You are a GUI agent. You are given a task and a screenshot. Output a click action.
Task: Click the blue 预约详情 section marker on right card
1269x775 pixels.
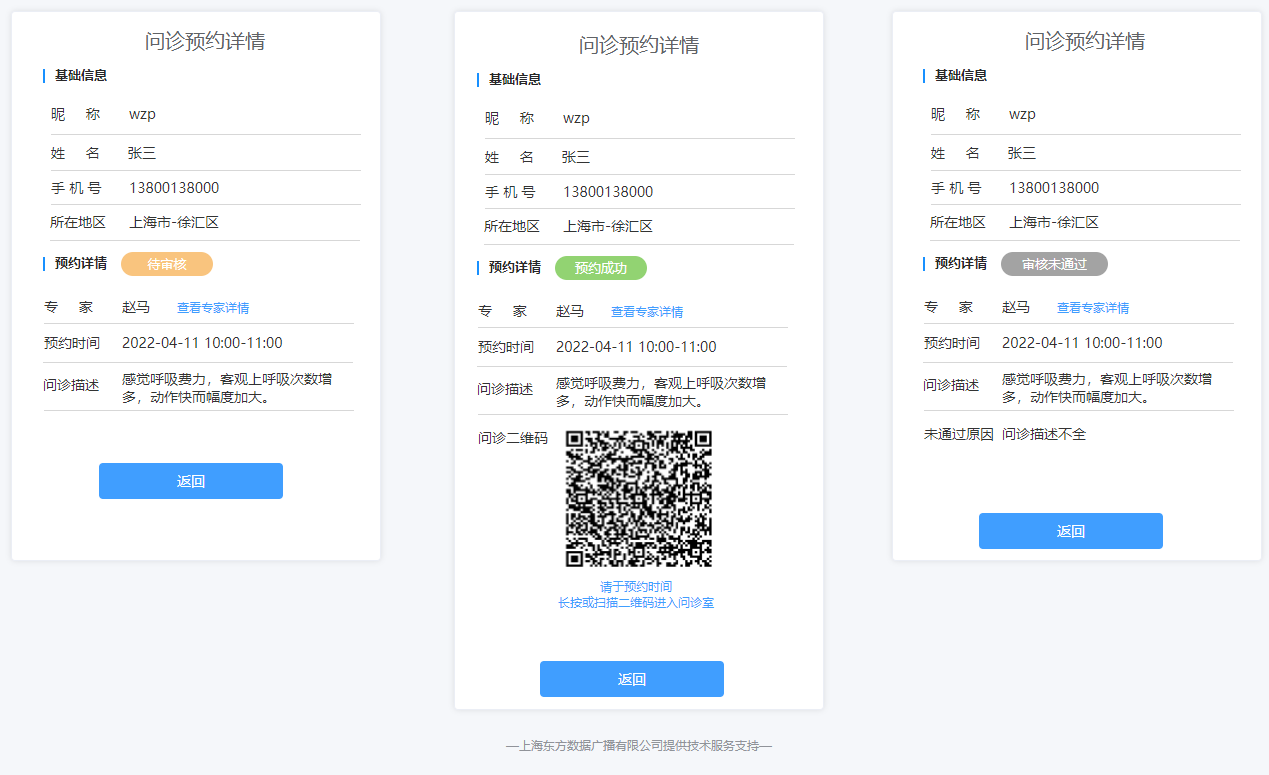click(924, 263)
